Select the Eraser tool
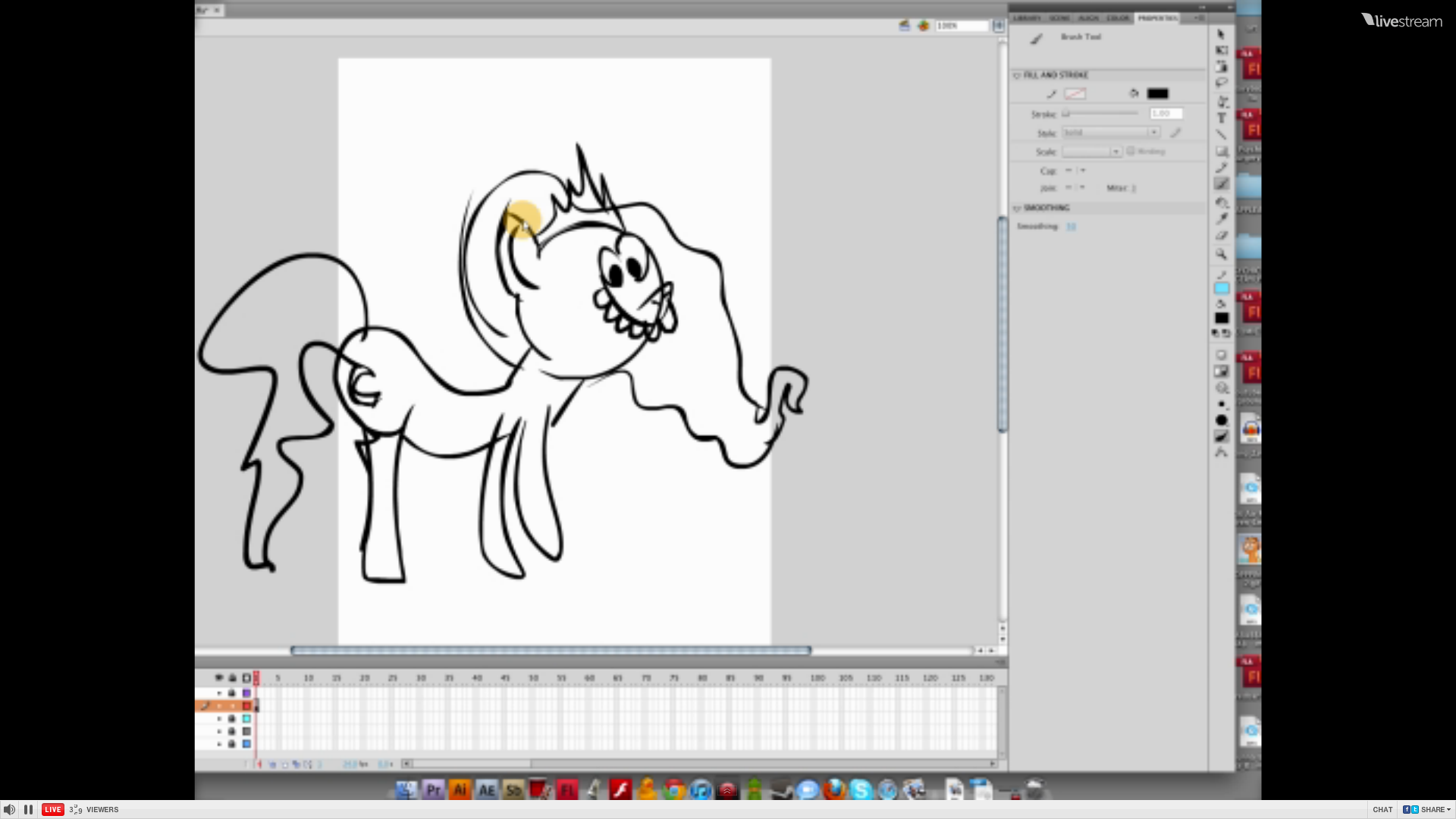1456x819 pixels. (x=1222, y=236)
